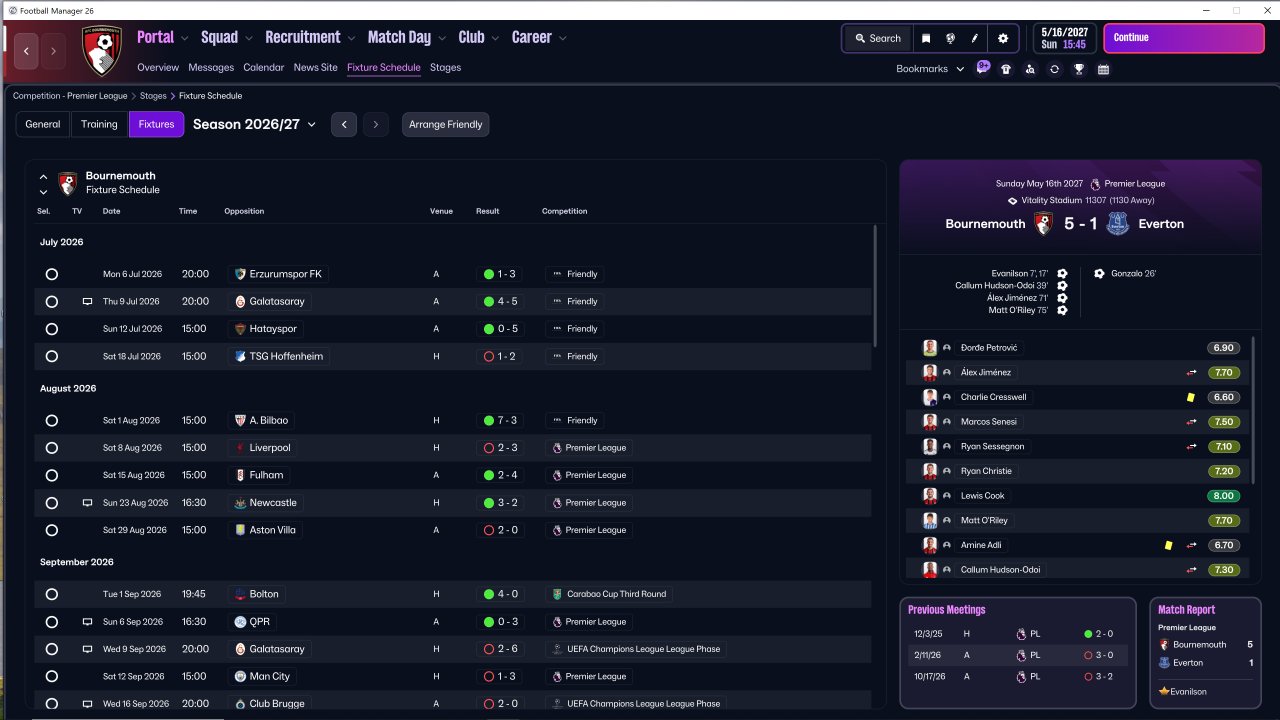Expand the Squad menu dropdown arrow
Image resolution: width=1280 pixels, height=720 pixels.
coord(249,38)
